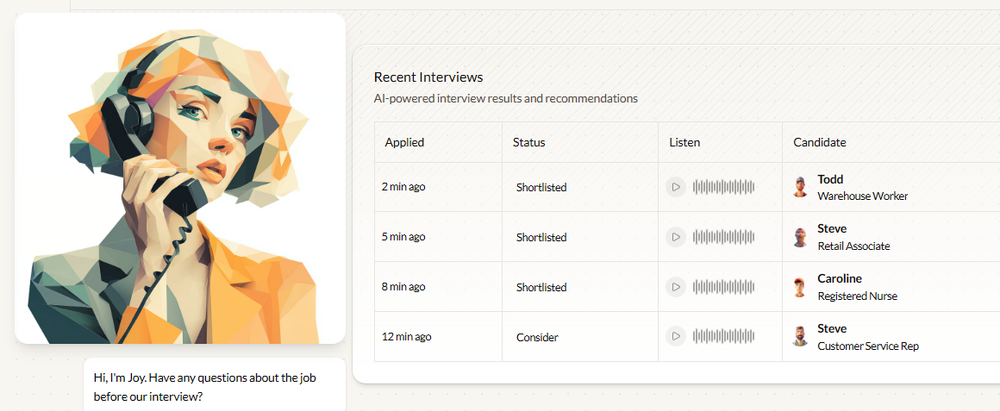
Task: Click the Retail Associate Steve avatar
Action: 800,237
